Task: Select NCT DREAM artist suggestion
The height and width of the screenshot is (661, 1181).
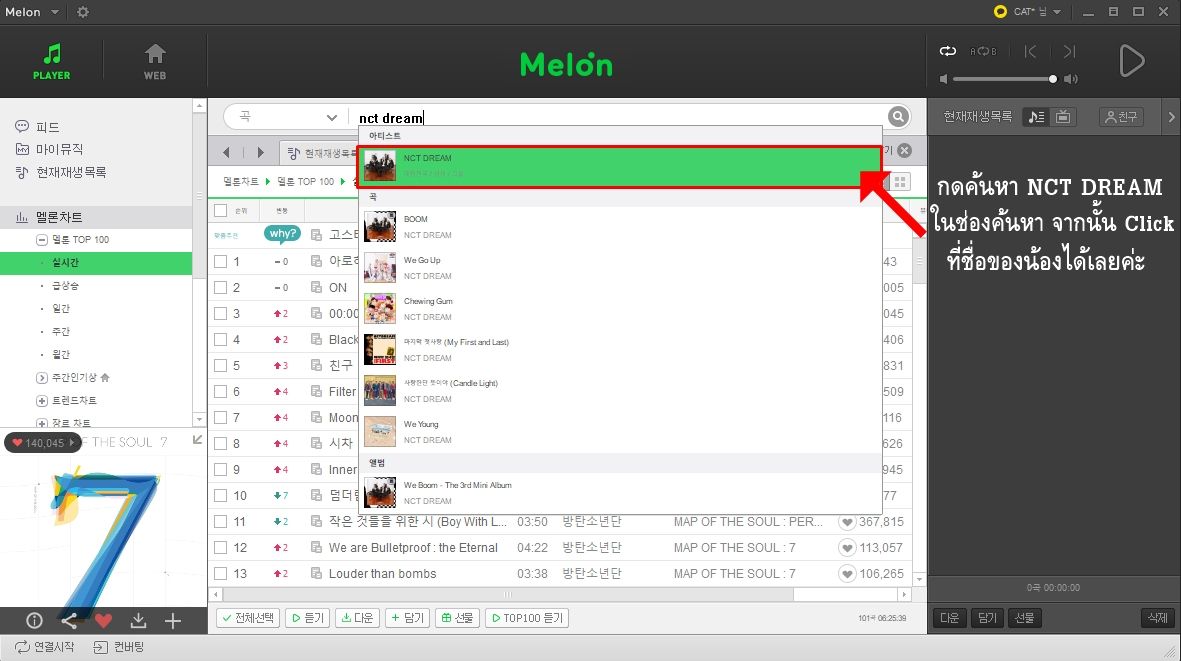Action: tap(620, 166)
